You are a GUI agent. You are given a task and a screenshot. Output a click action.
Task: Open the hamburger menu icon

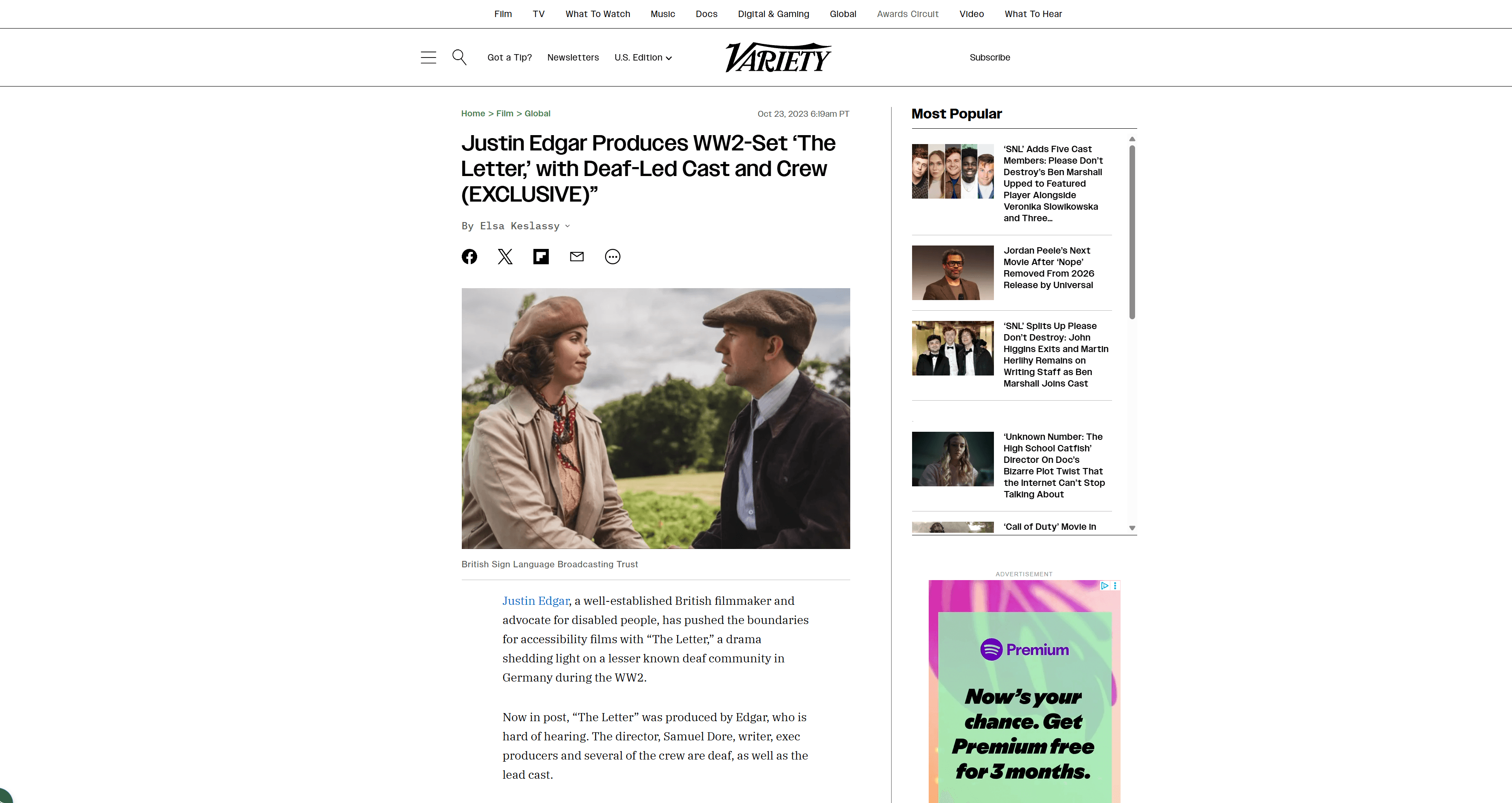tap(429, 58)
